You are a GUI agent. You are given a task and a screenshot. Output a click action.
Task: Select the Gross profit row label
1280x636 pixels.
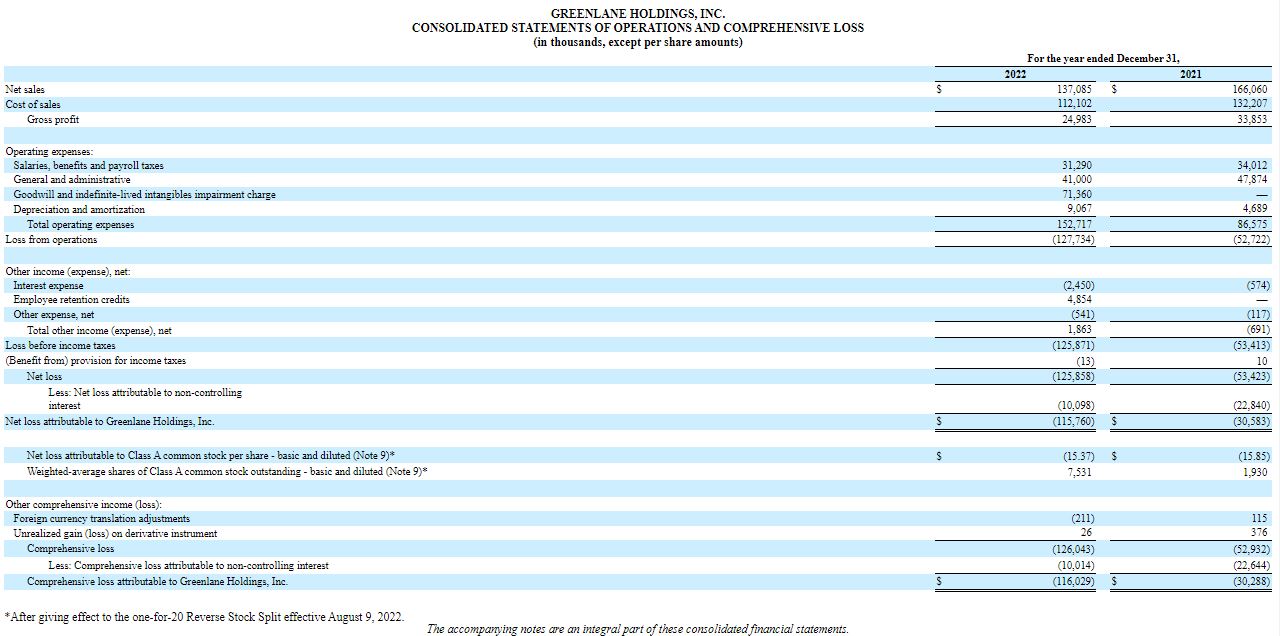[x=53, y=120]
